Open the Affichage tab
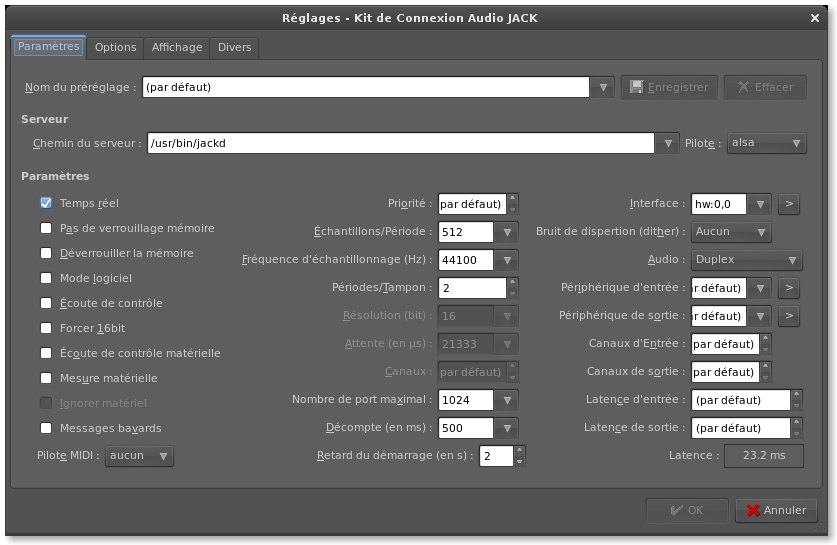This screenshot has width=837, height=545. tap(177, 47)
